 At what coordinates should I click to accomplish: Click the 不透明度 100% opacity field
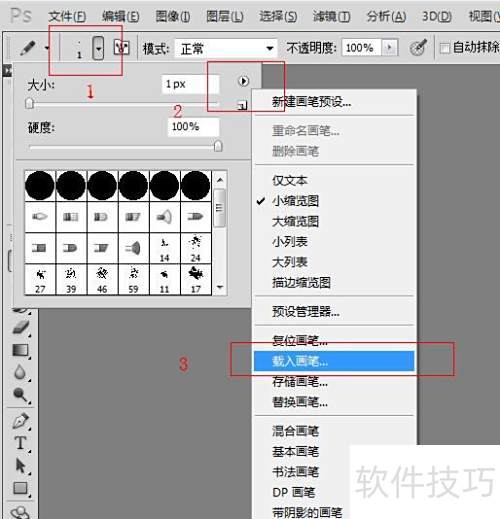pos(361,48)
